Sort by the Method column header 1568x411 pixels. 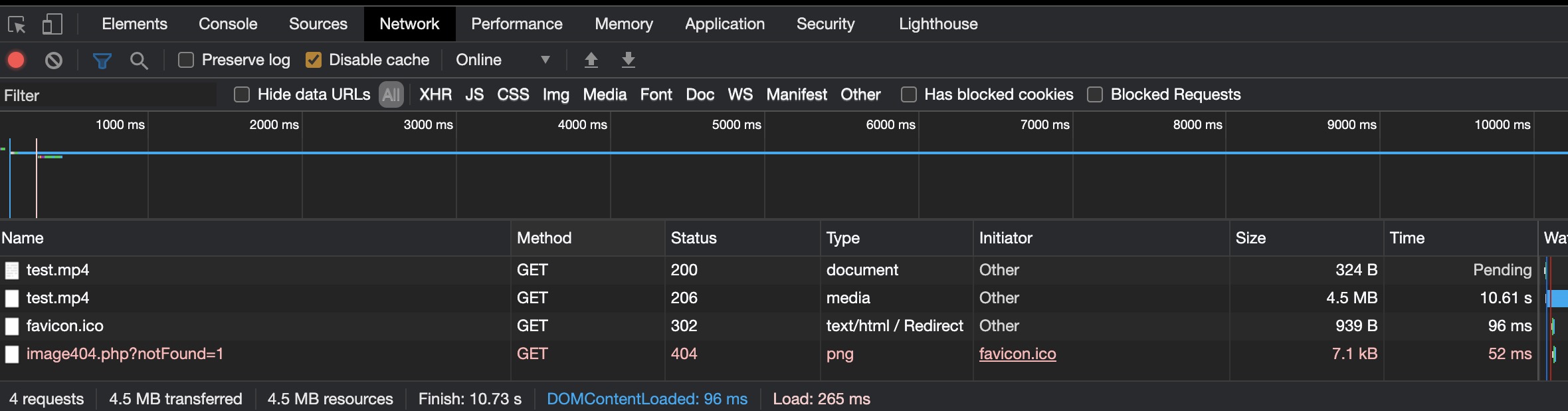point(588,238)
